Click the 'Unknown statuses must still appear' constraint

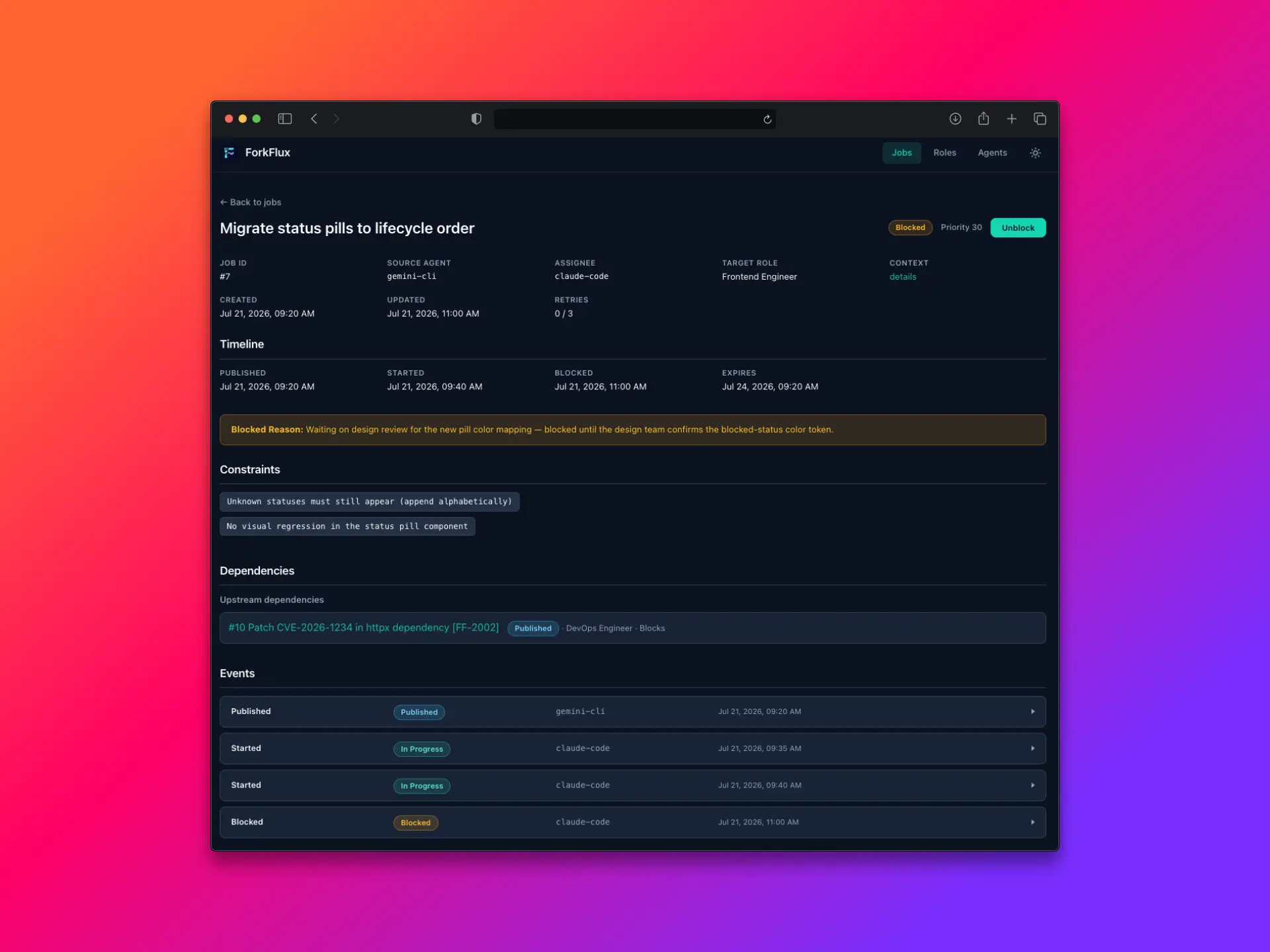(369, 501)
